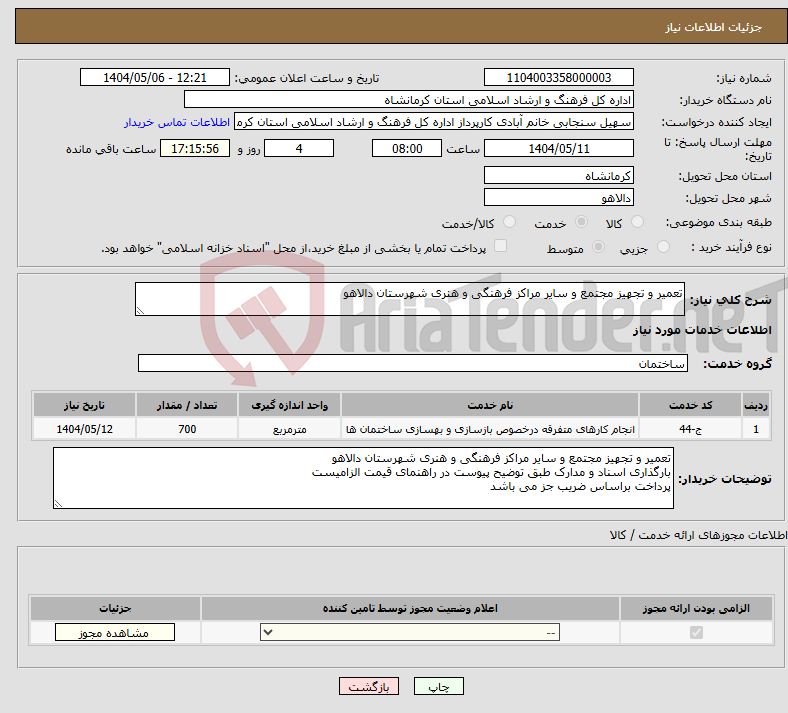The image size is (788, 713).
Task: Click the طبقه بندی موضوعی label
Action: click(x=718, y=222)
